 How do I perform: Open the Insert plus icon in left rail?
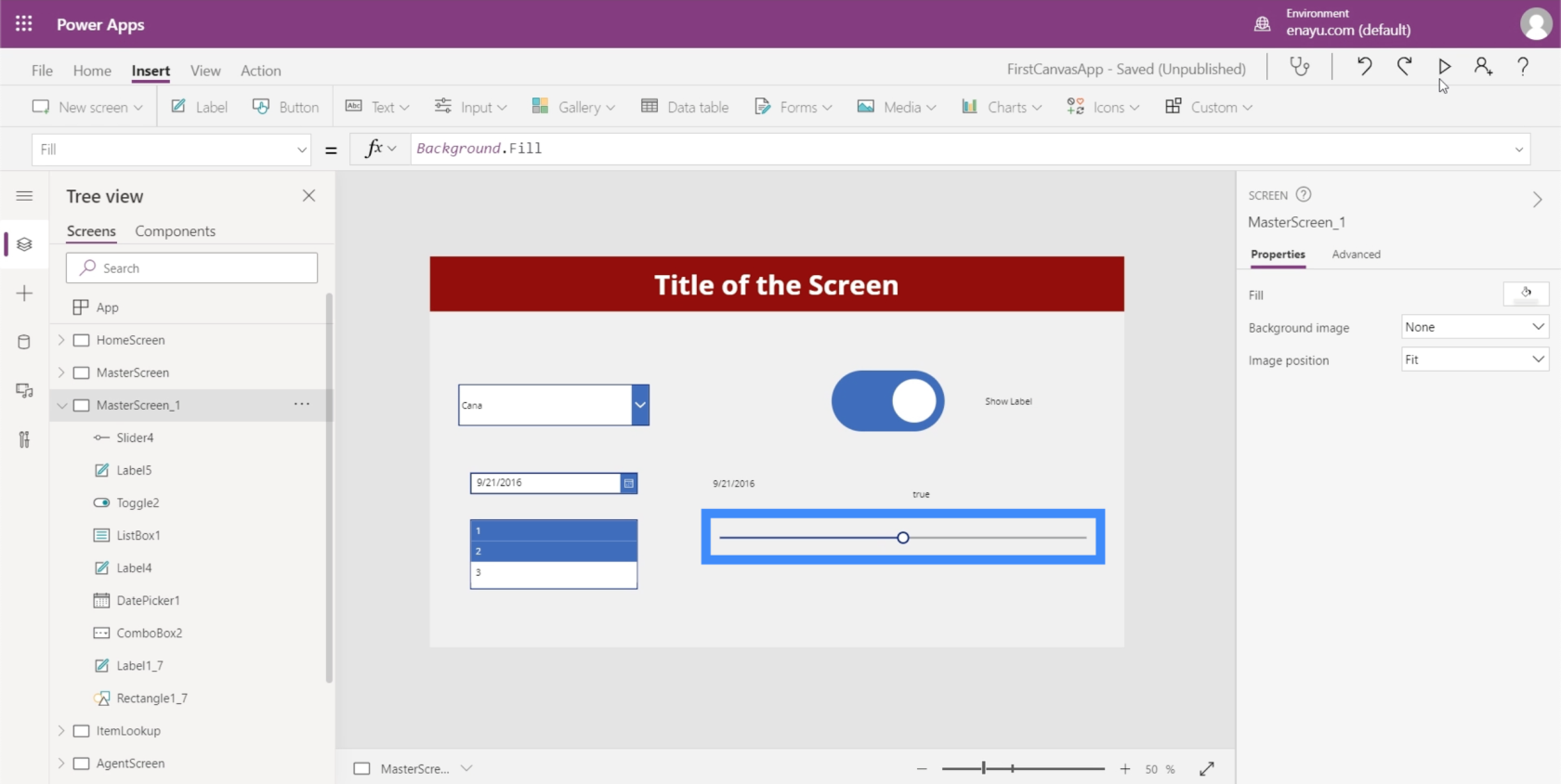[x=24, y=294]
